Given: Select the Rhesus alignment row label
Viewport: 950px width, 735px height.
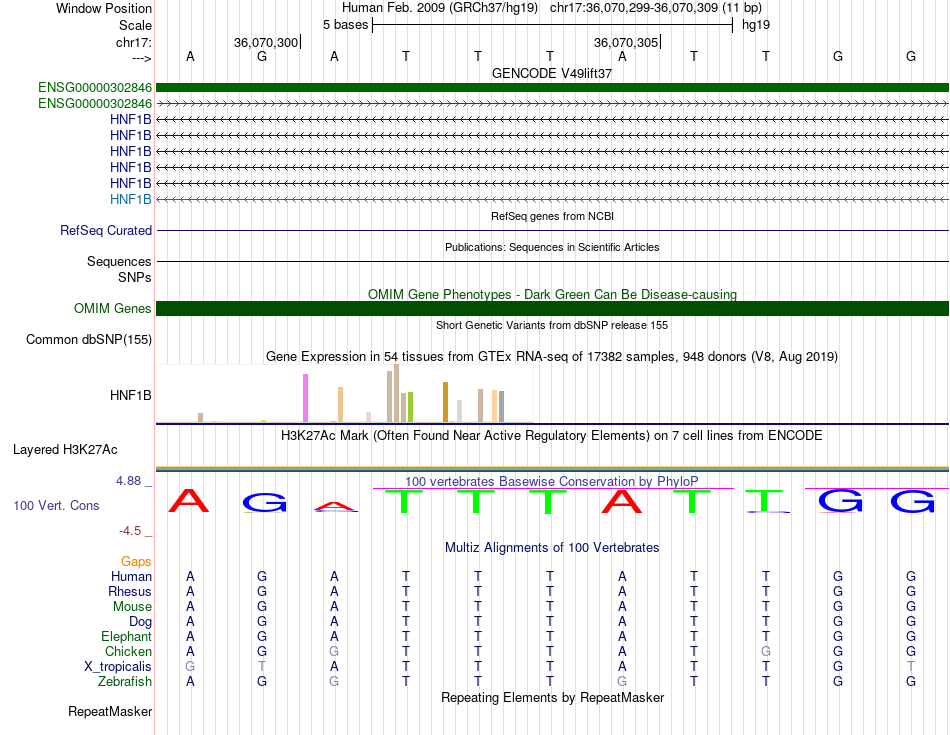Looking at the screenshot, I should tap(130, 591).
